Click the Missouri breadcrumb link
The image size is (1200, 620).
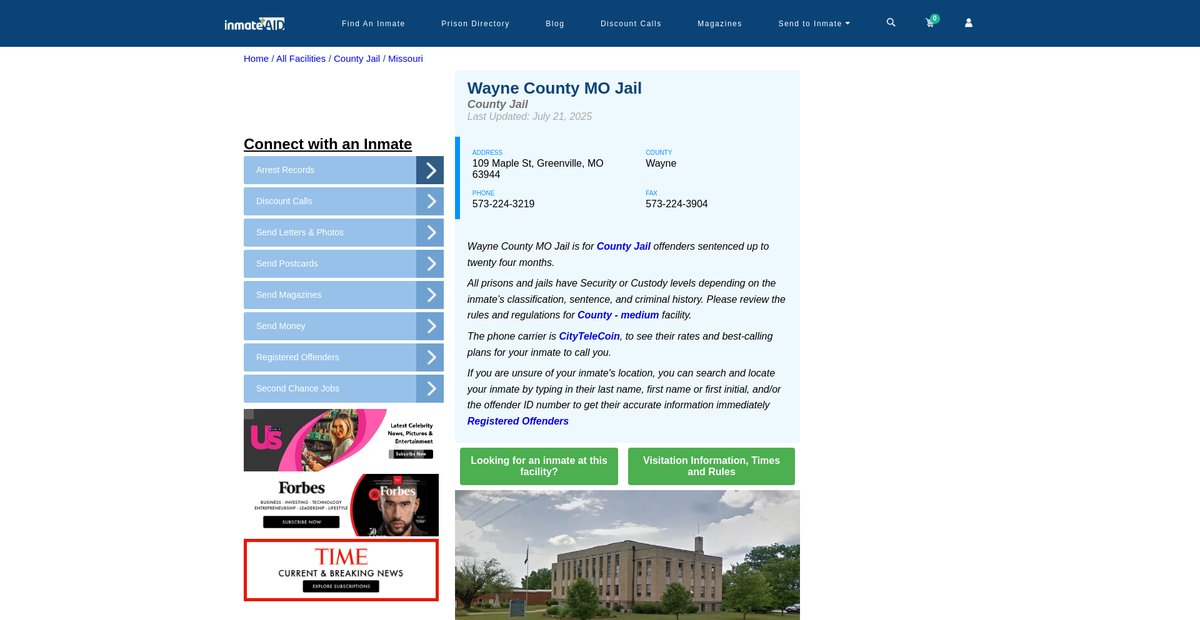pos(405,59)
